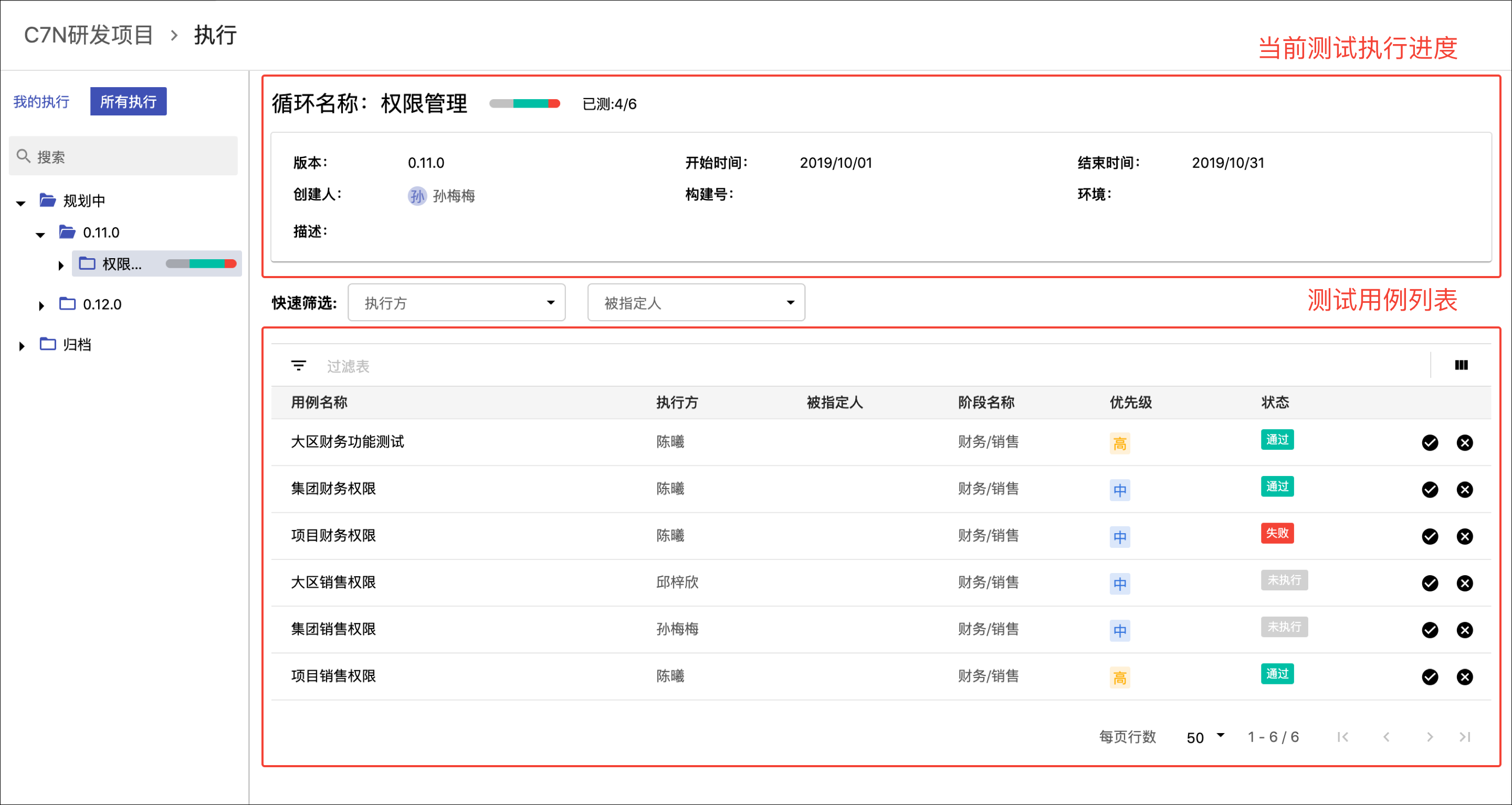Click the pass checkmark for 集团销售权限
Image resolution: width=1512 pixels, height=805 pixels.
point(1430,630)
